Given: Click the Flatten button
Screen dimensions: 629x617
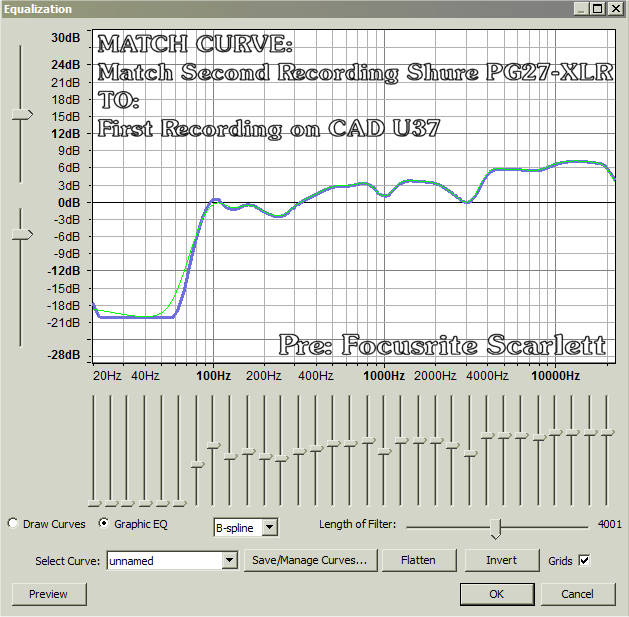Looking at the screenshot, I should (x=418, y=560).
